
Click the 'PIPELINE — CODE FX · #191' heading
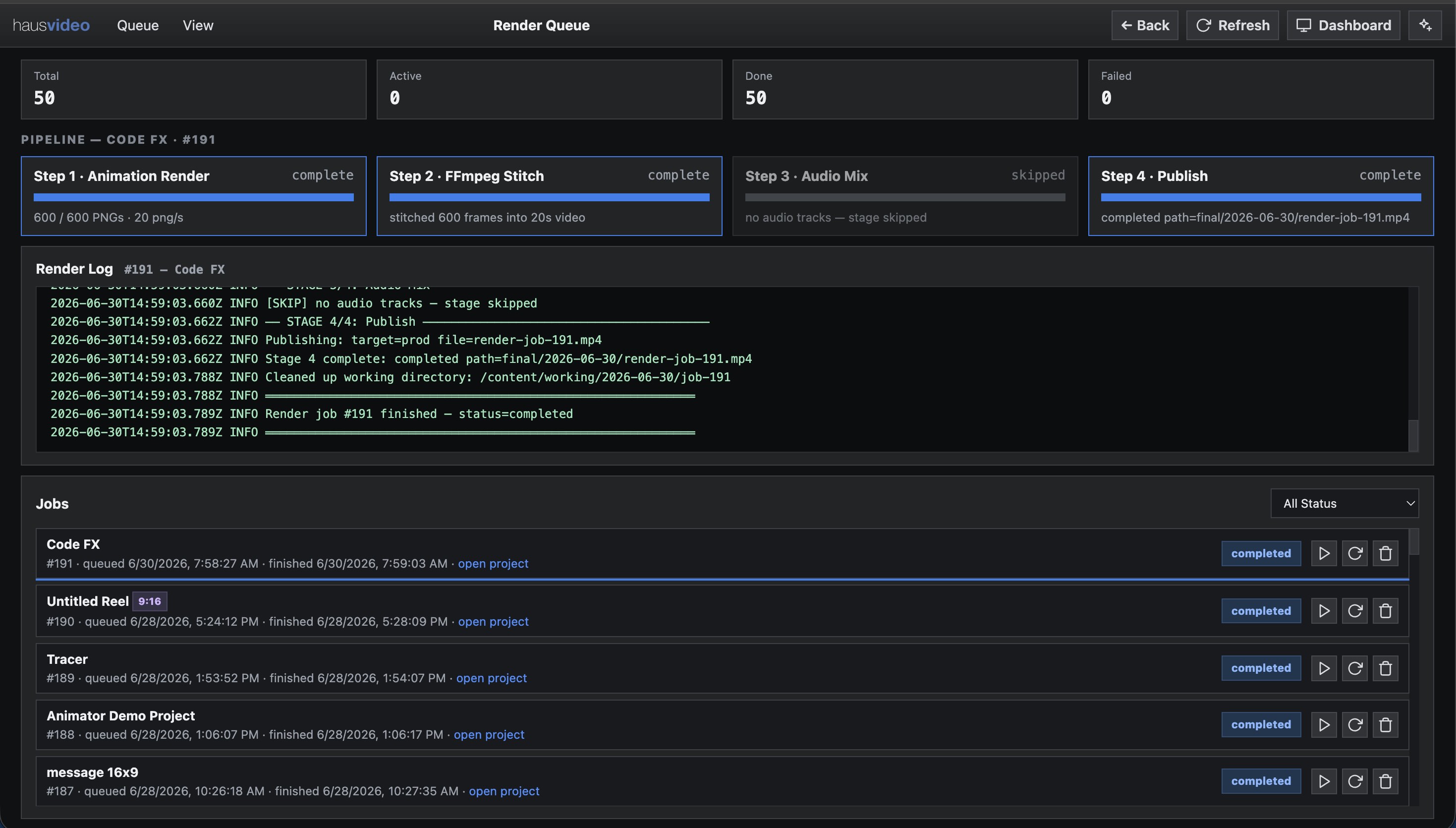(118, 140)
